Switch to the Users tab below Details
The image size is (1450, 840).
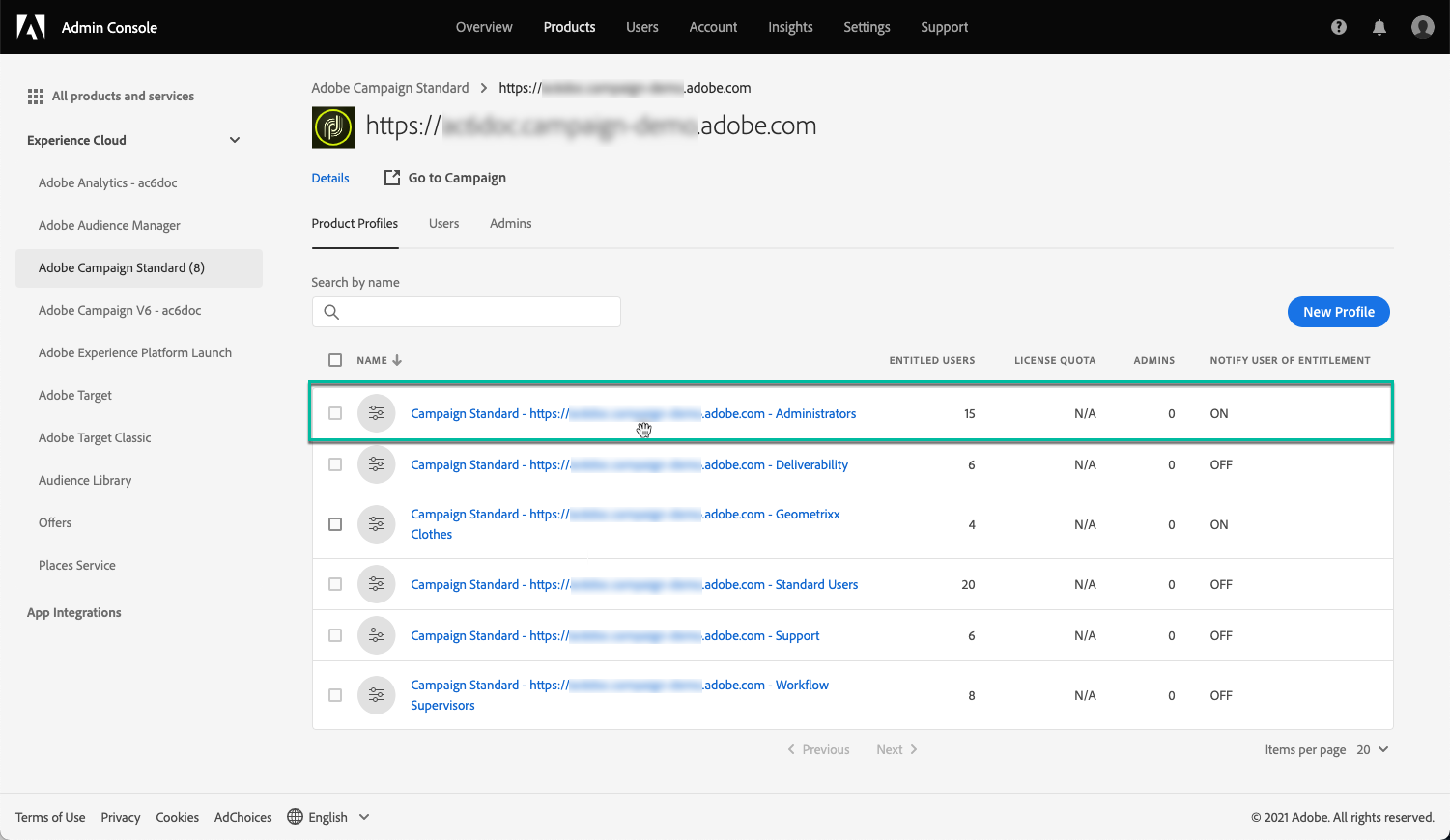[444, 224]
